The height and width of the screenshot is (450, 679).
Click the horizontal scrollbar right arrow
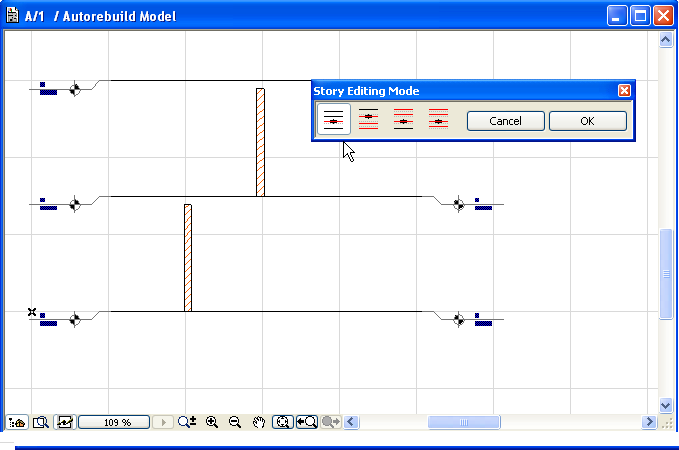649,422
